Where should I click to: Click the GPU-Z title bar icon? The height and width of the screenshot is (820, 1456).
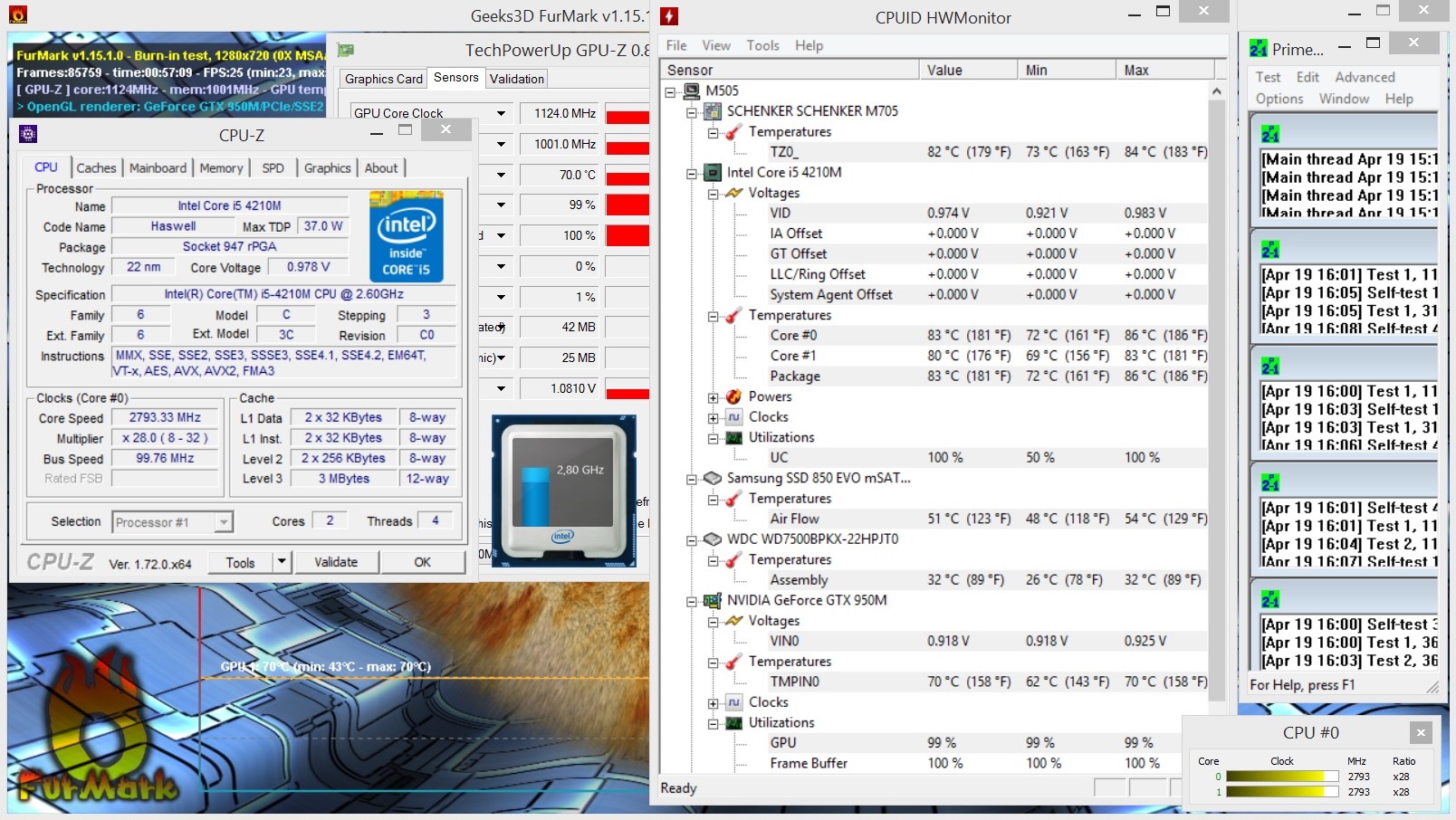pos(345,50)
